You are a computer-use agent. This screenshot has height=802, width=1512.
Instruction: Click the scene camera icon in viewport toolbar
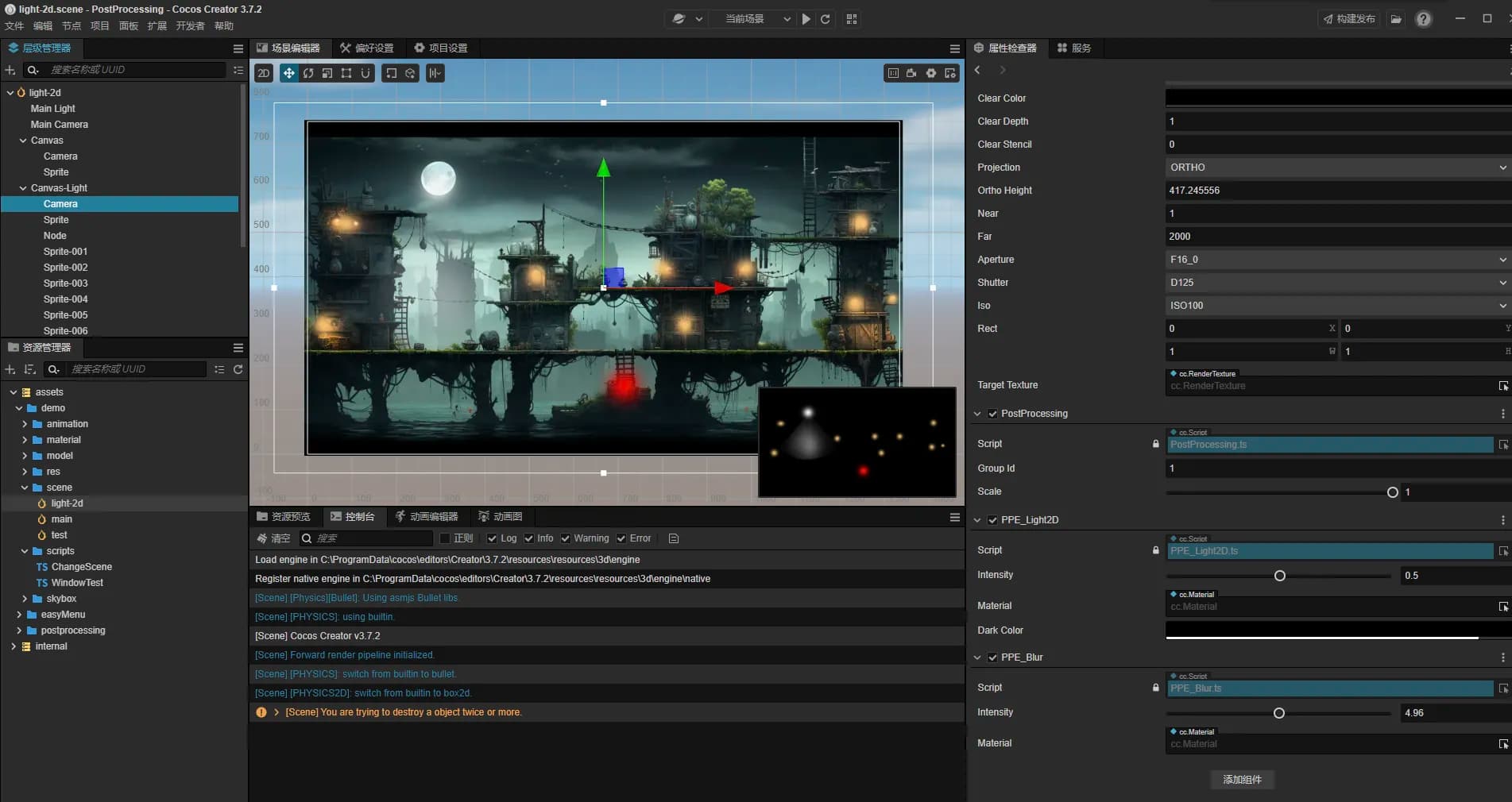911,73
